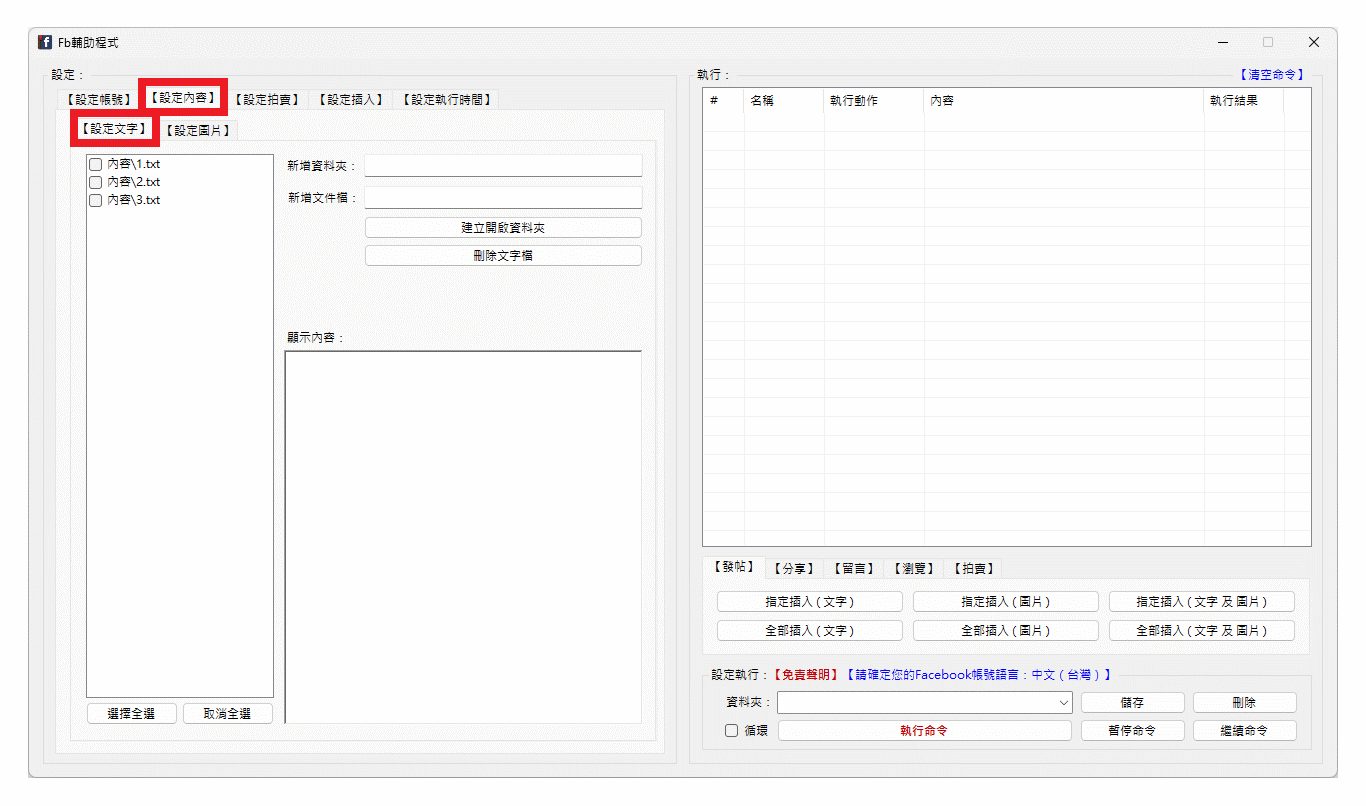Viewport: 1366px width, 806px height.
Task: Click the Facebook app icon in title bar
Action: [45, 42]
